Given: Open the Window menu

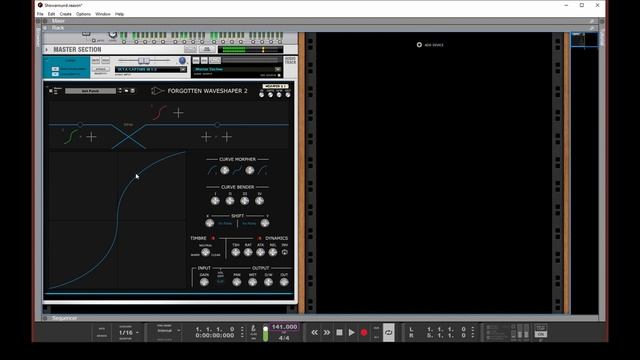Looking at the screenshot, I should [x=103, y=14].
